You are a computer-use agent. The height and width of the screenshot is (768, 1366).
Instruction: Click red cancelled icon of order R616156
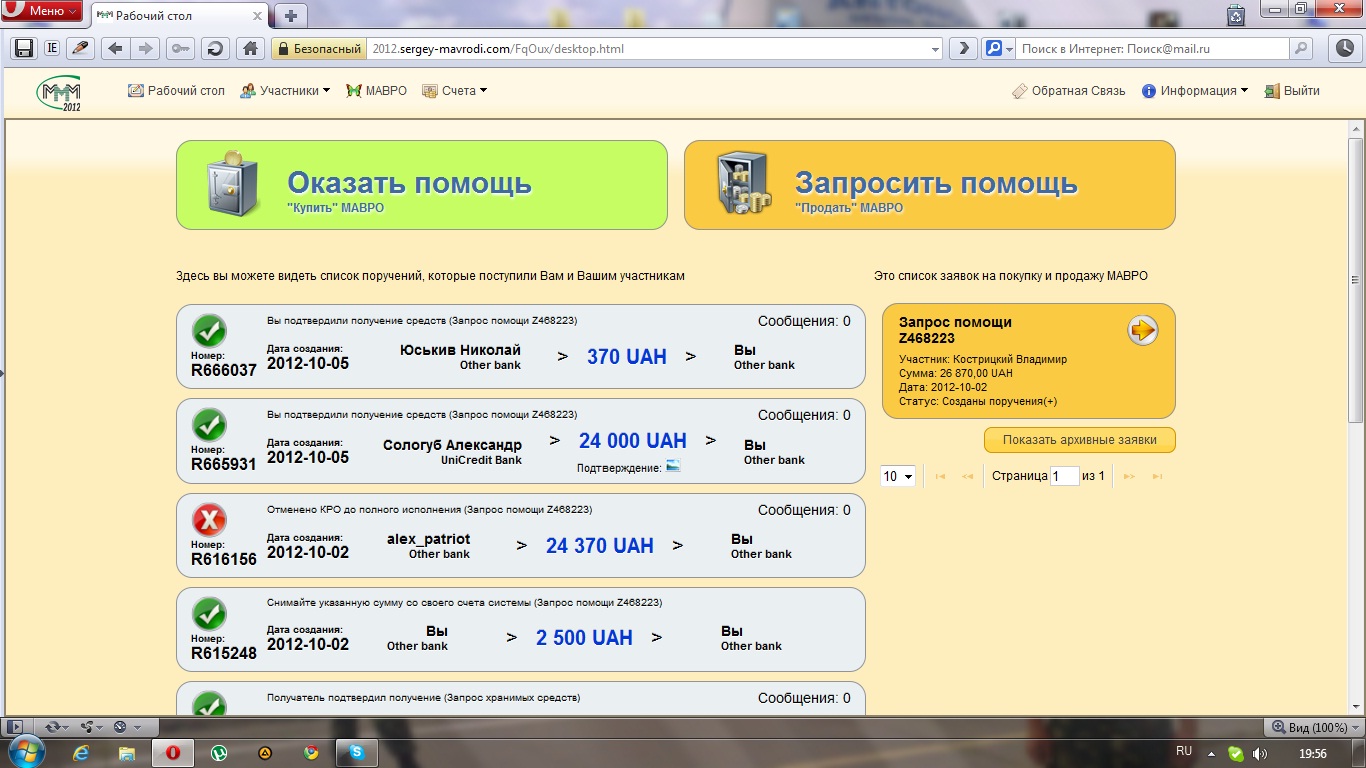click(x=209, y=520)
